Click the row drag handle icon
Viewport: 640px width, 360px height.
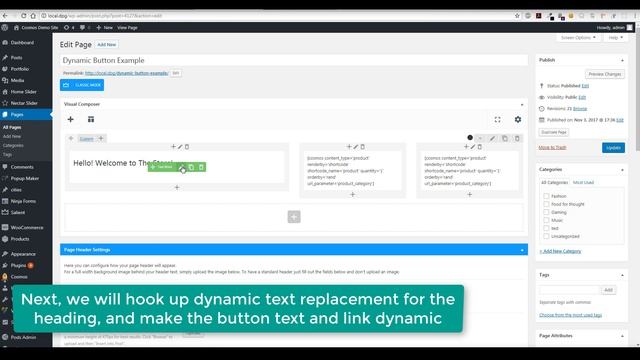tap(71, 138)
